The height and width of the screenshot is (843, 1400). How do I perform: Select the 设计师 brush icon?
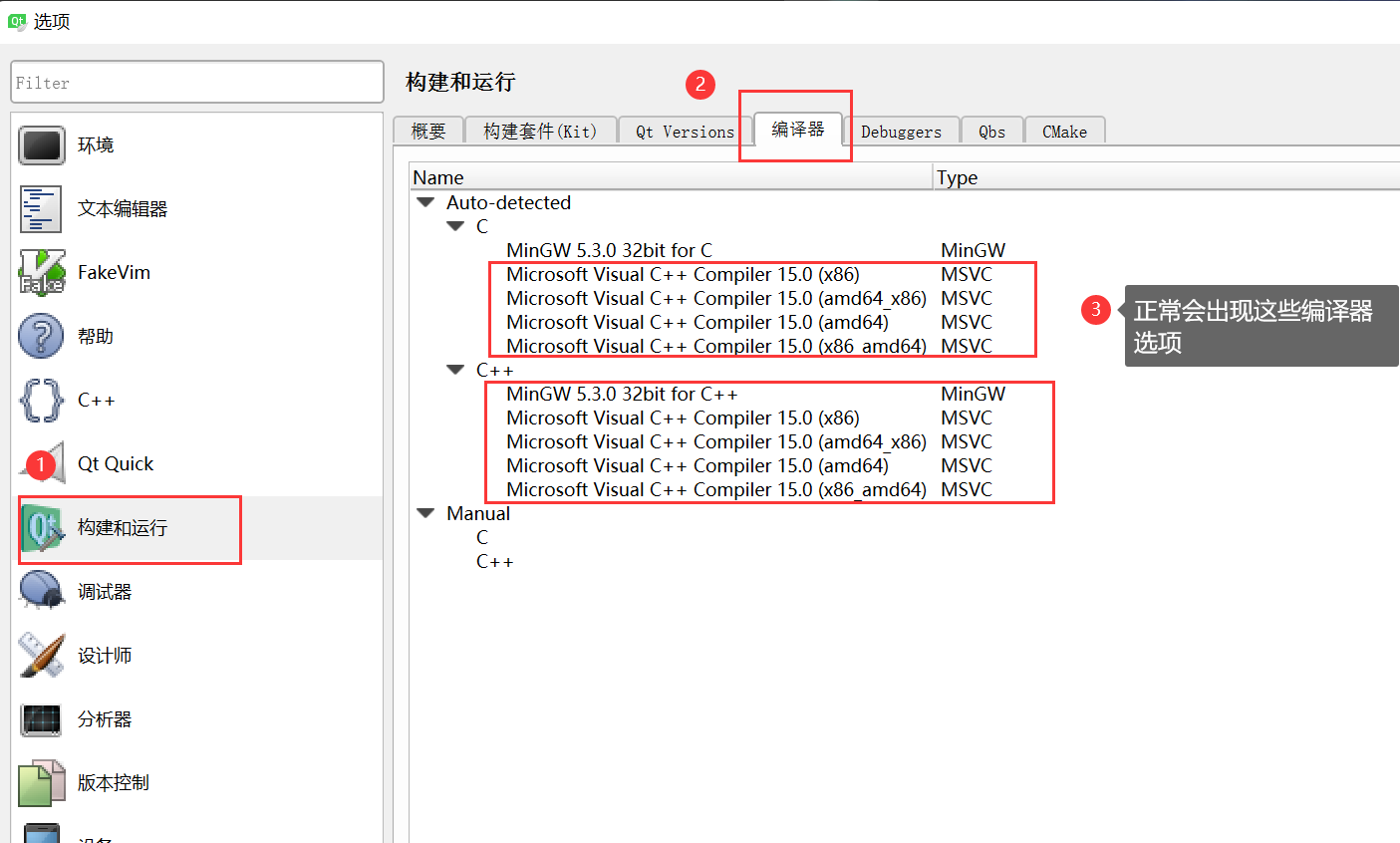(42, 655)
